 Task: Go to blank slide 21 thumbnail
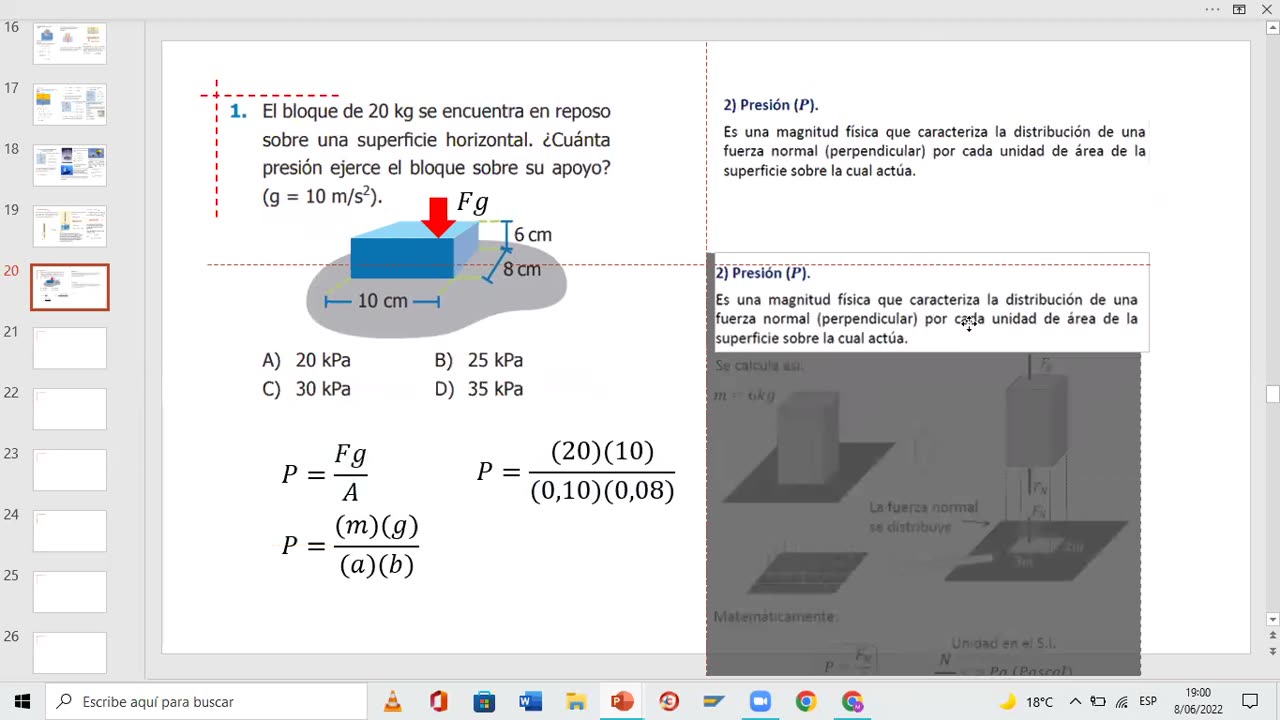[70, 348]
